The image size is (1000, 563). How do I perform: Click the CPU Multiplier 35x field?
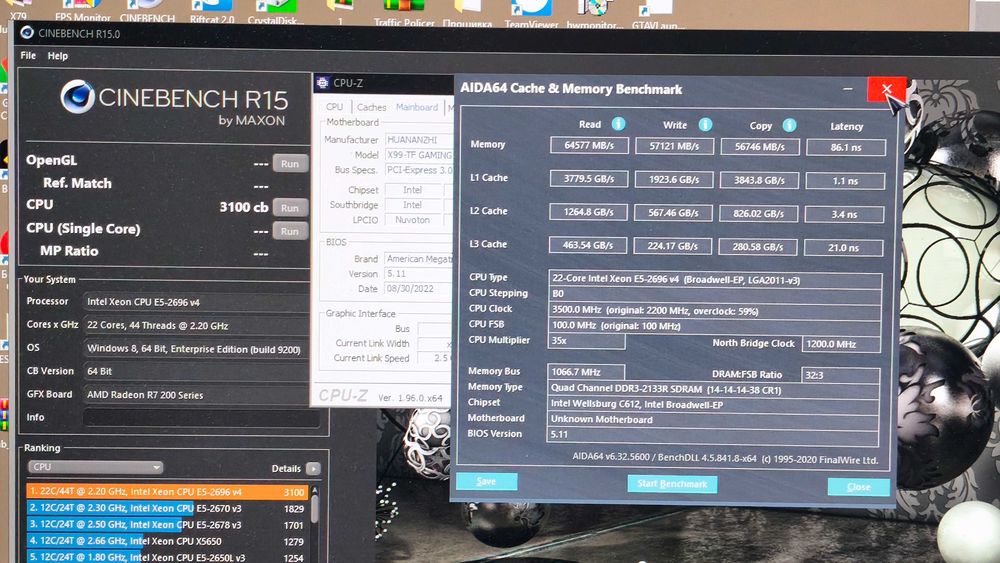(586, 340)
